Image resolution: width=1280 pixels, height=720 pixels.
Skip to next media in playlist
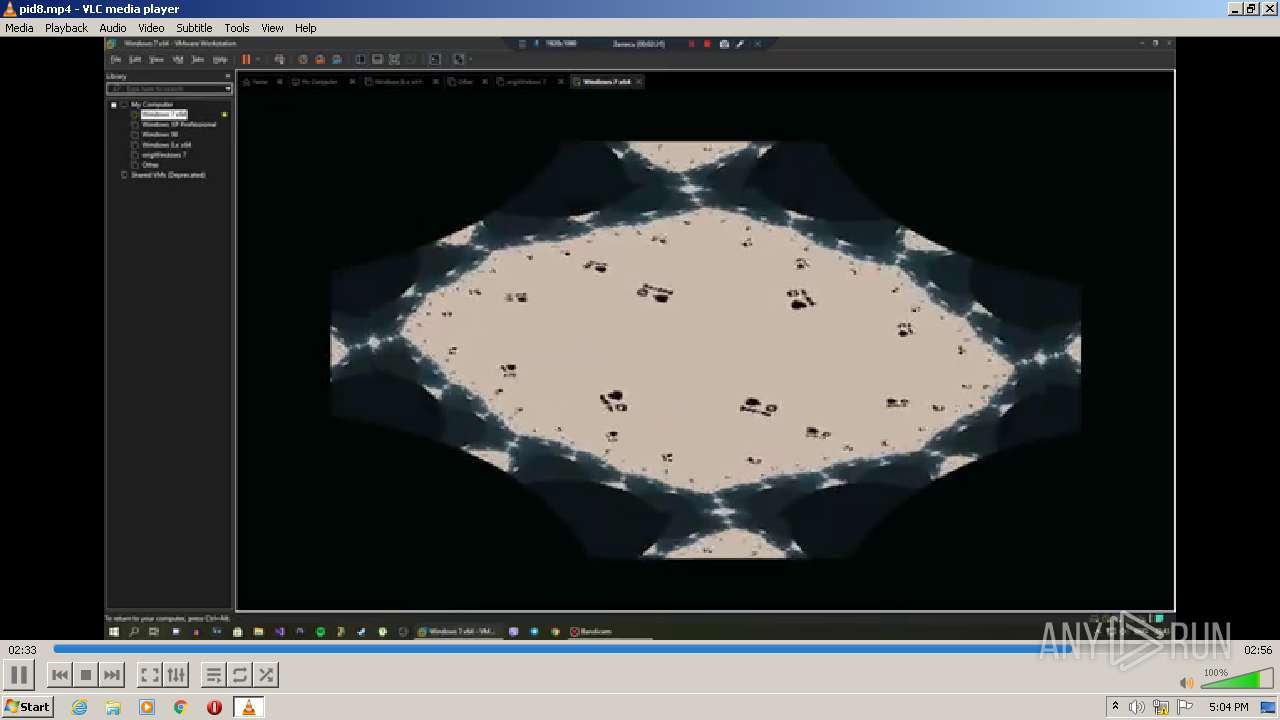click(x=112, y=675)
